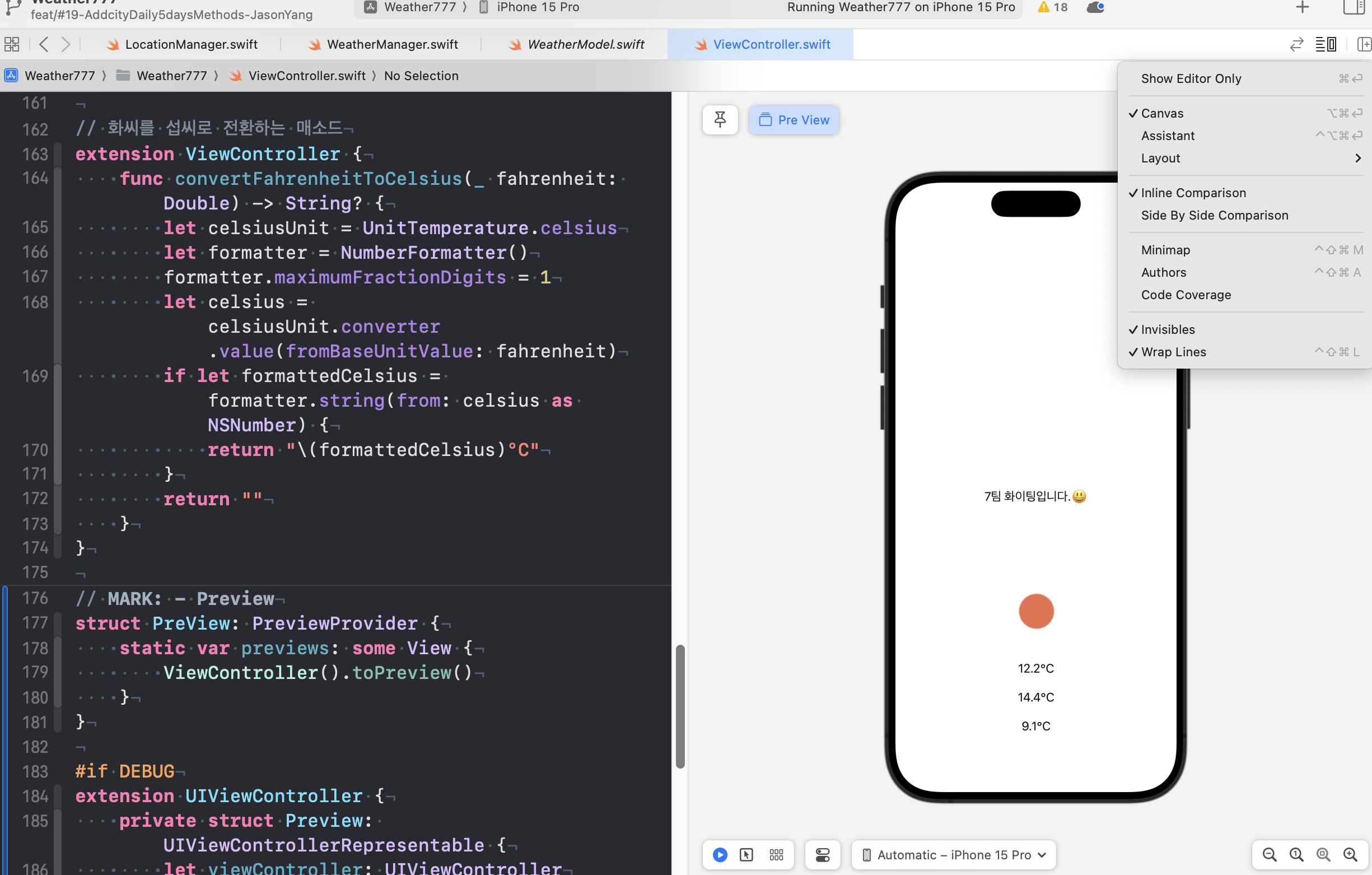Click the Minimap menu item
Image resolution: width=1372 pixels, height=875 pixels.
[1165, 250]
